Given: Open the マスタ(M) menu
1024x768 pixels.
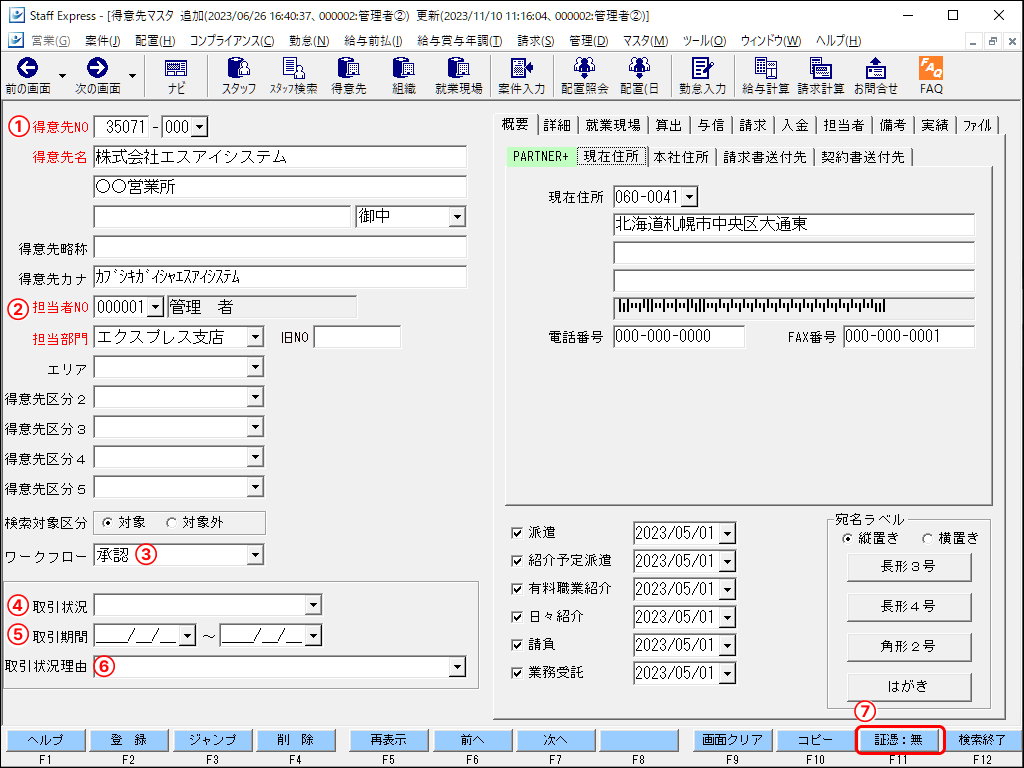Looking at the screenshot, I should (645, 40).
